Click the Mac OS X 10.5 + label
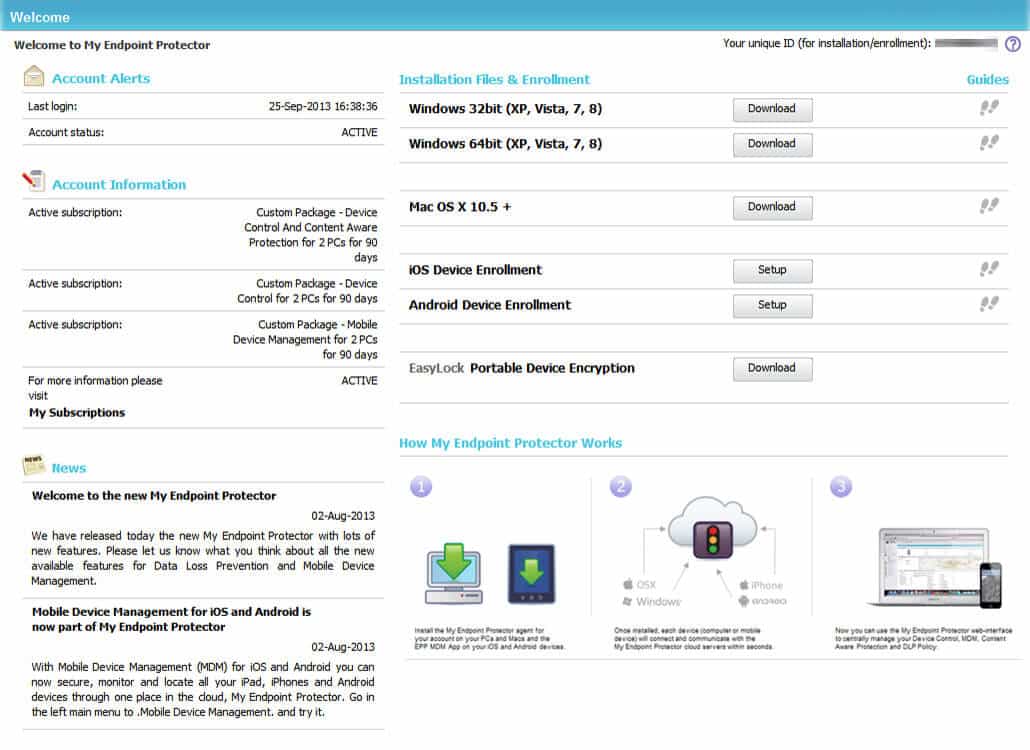 pos(460,206)
